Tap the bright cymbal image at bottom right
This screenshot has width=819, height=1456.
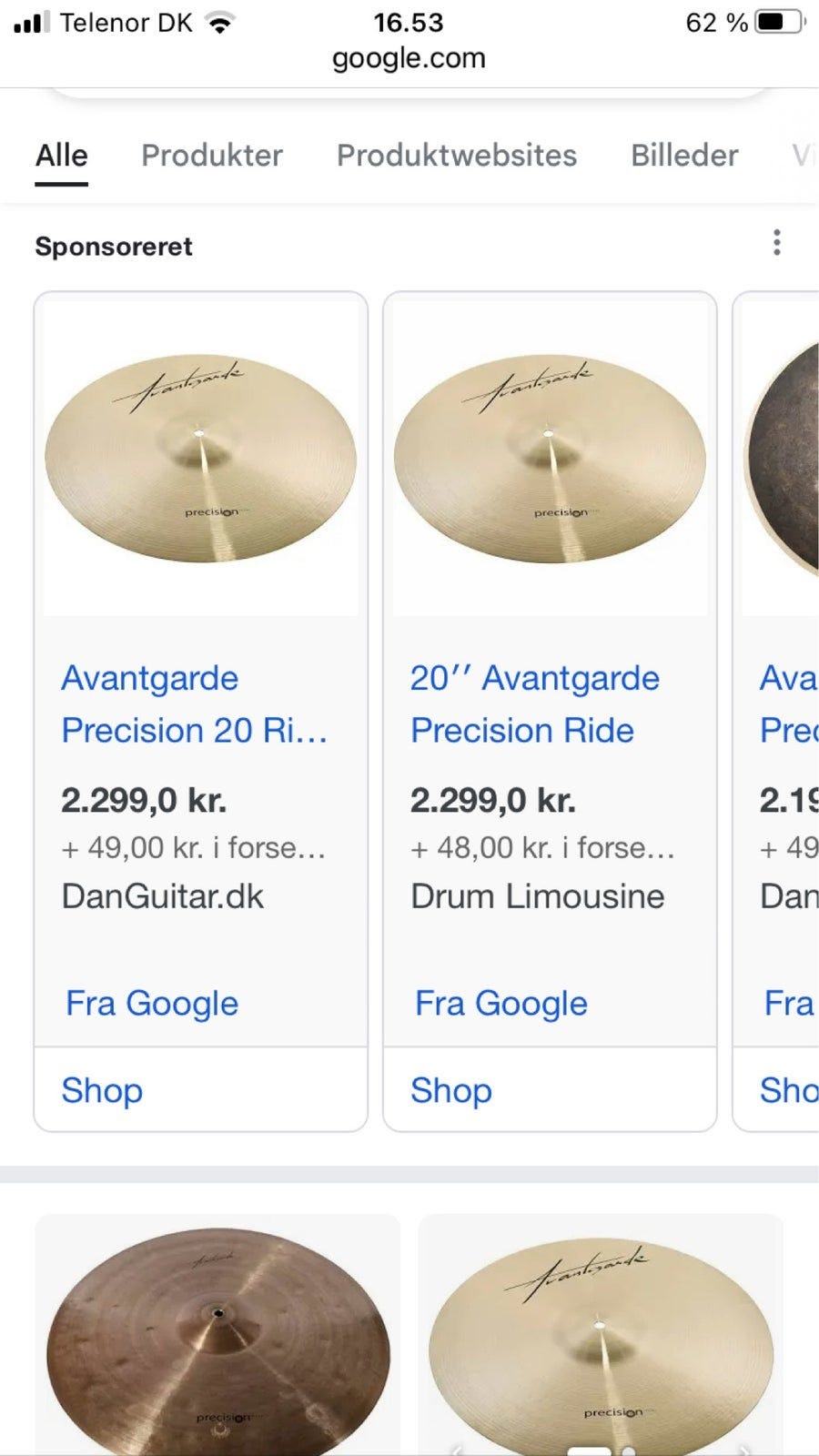601,1338
